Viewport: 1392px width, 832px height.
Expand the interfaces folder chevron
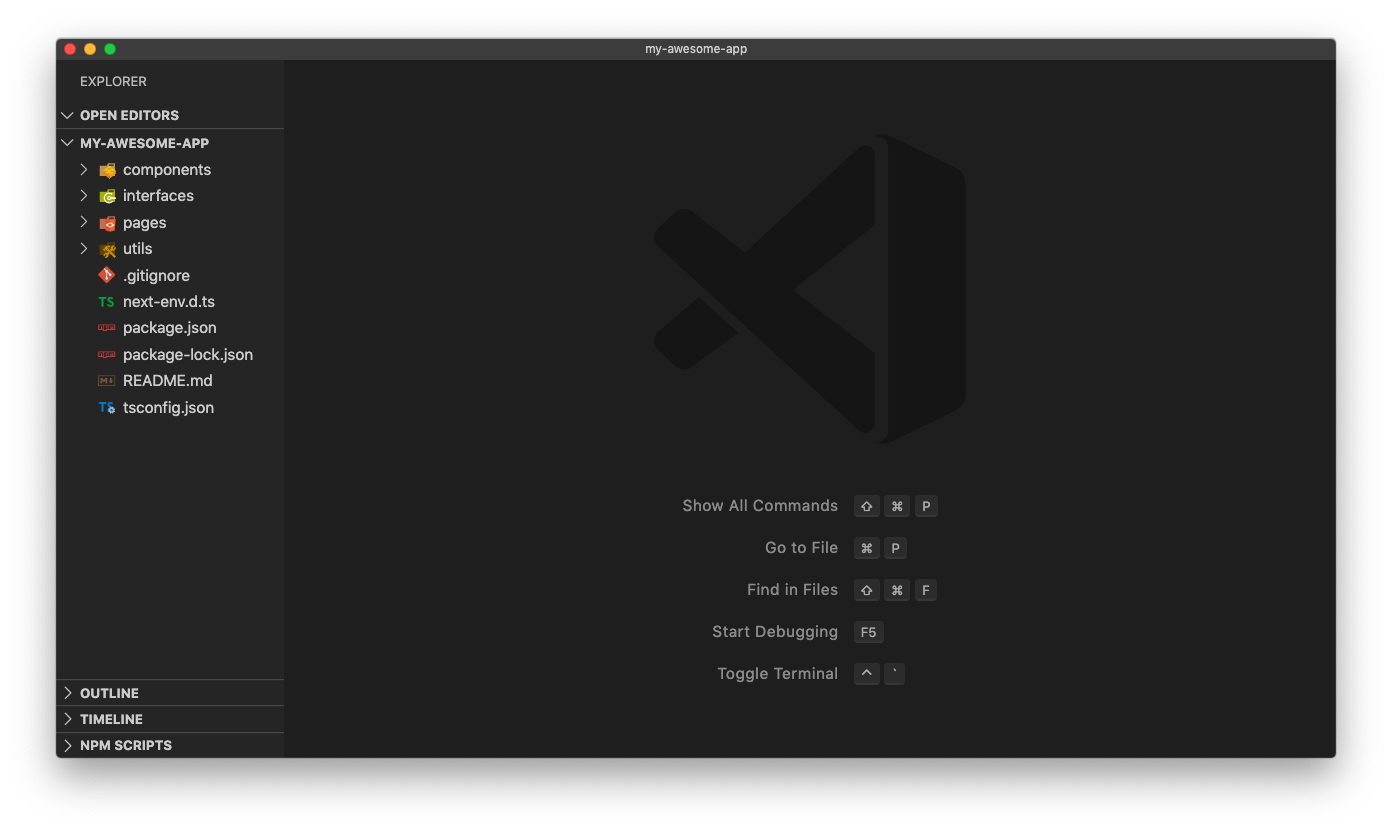84,196
